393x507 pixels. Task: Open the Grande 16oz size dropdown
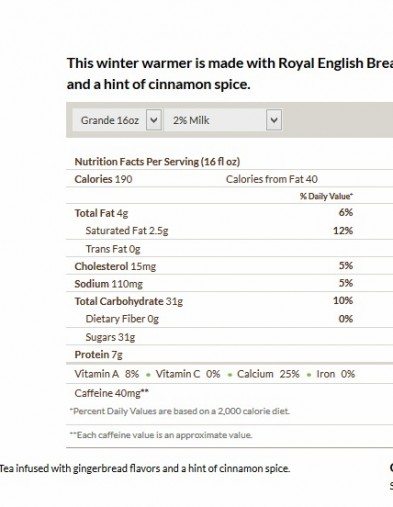click(x=117, y=120)
